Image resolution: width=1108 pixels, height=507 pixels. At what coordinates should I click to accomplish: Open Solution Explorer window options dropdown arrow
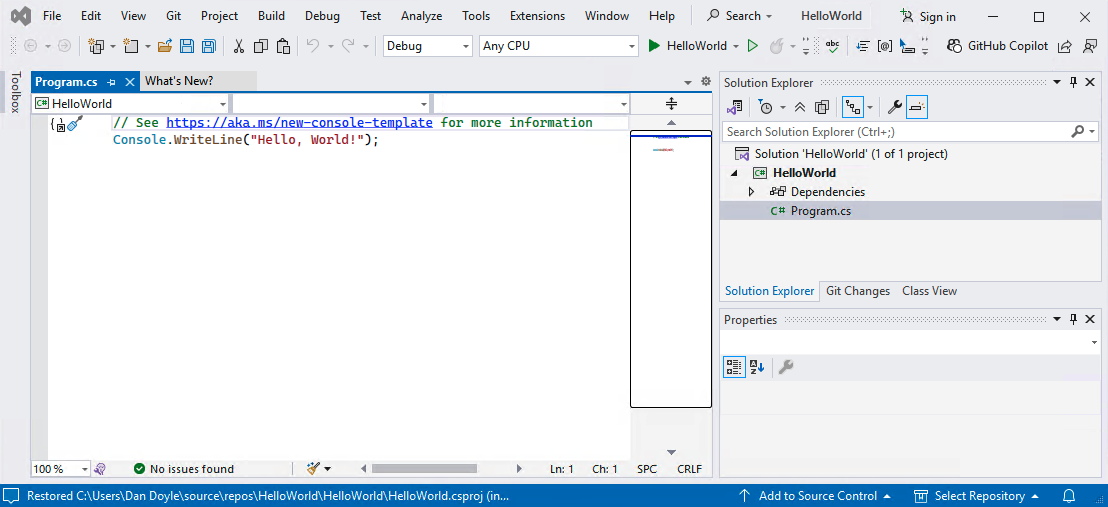pos(1057,83)
